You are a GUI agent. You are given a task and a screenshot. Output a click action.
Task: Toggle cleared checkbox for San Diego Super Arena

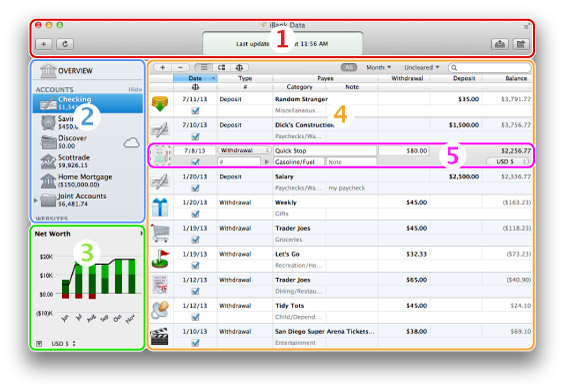195,343
